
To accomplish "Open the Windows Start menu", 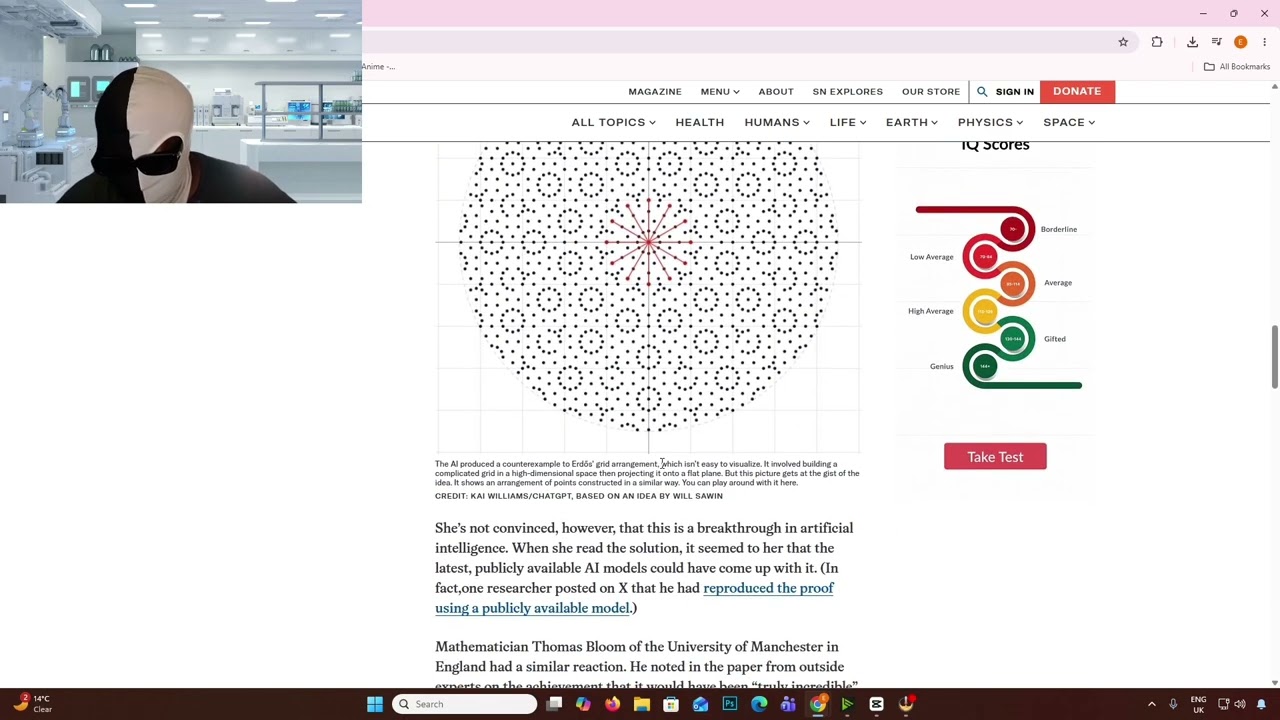I will pos(375,704).
